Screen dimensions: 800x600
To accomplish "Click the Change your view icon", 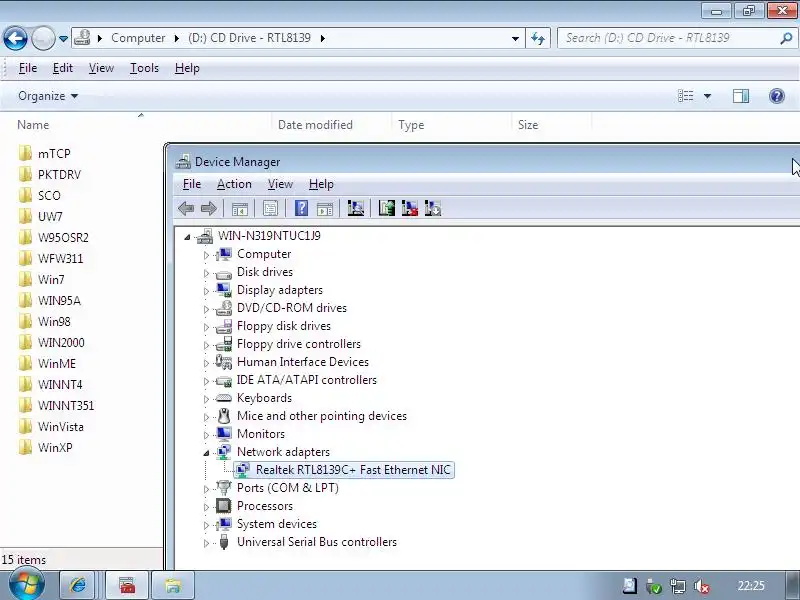I will pyautogui.click(x=685, y=96).
